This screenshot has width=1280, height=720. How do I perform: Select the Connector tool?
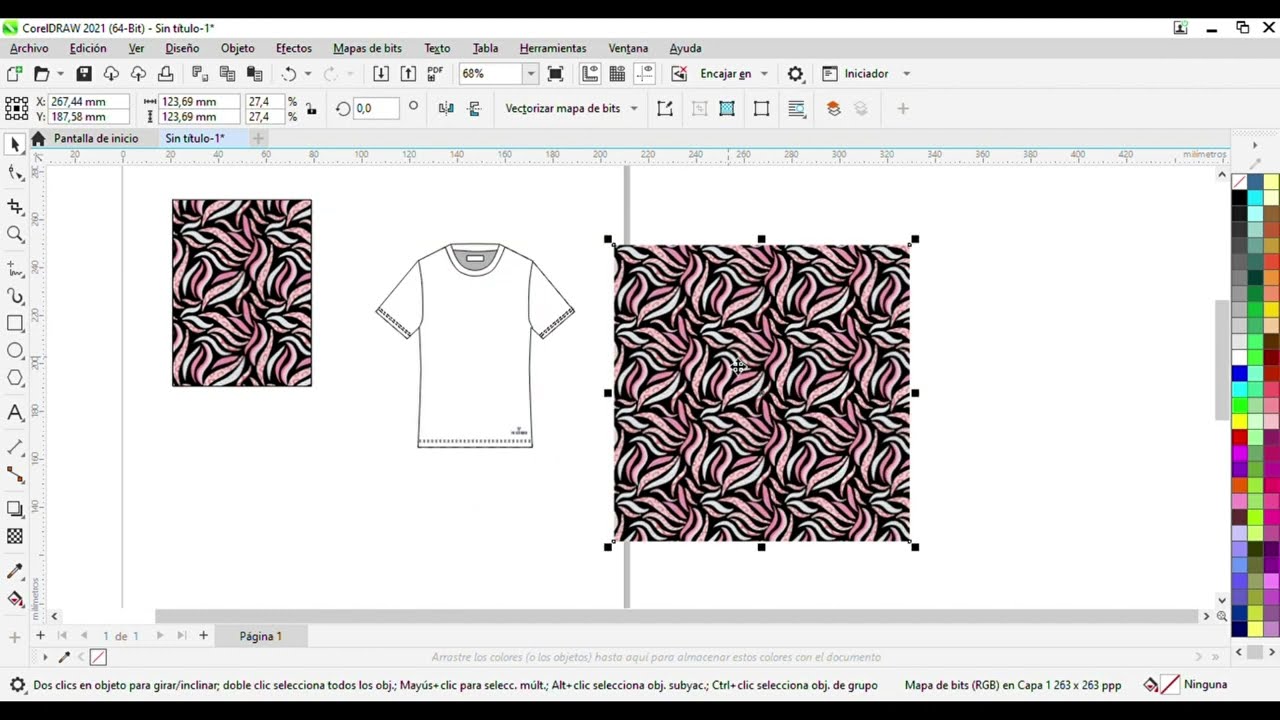tap(15, 475)
